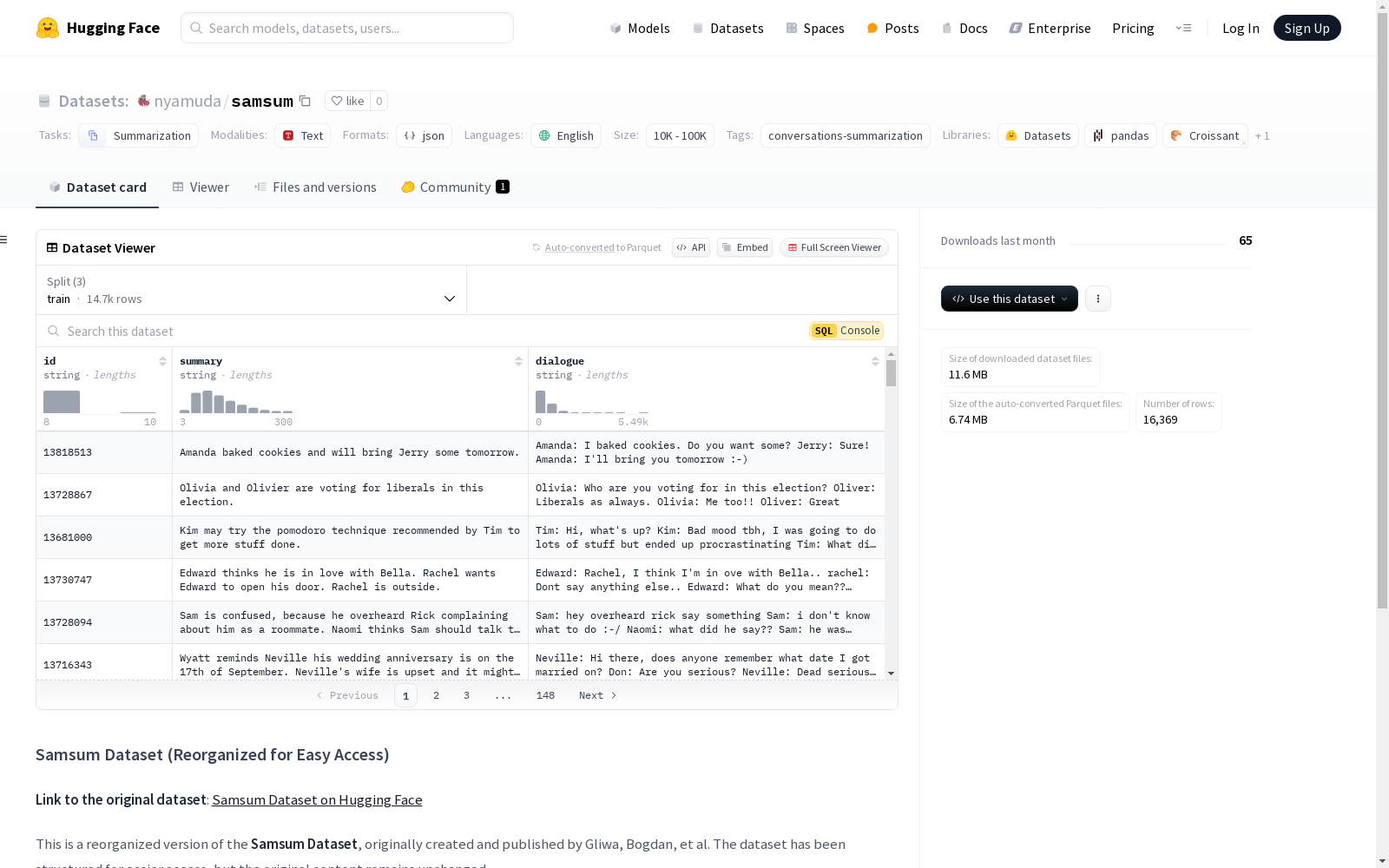1389x868 pixels.
Task: Select the English language tag
Action: coord(566,135)
